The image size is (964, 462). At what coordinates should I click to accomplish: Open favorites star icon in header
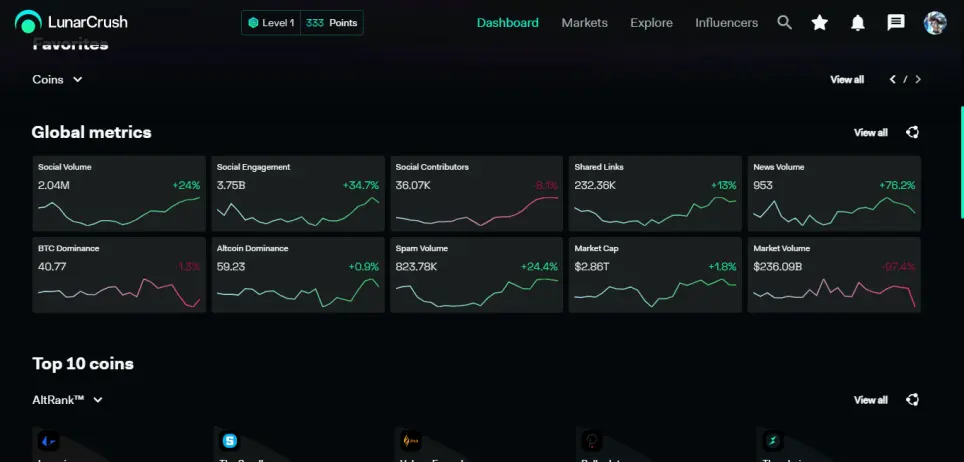click(x=820, y=23)
